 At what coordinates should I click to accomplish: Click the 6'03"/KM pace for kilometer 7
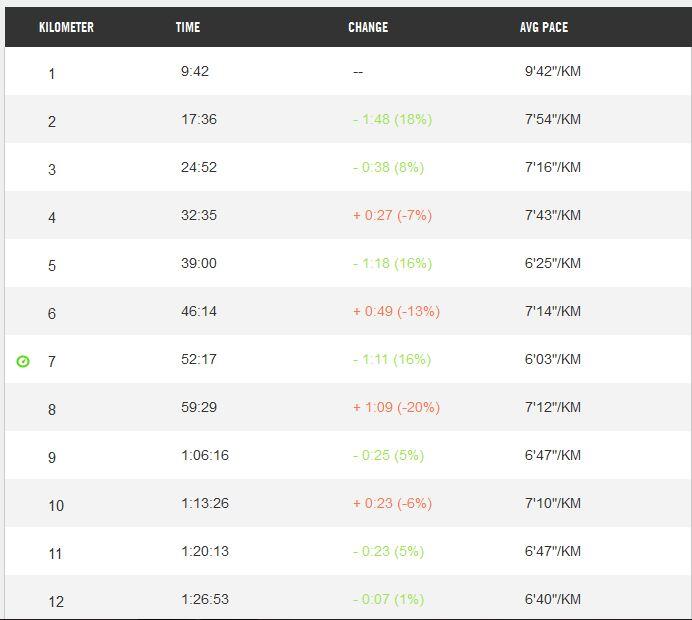pyautogui.click(x=552, y=359)
